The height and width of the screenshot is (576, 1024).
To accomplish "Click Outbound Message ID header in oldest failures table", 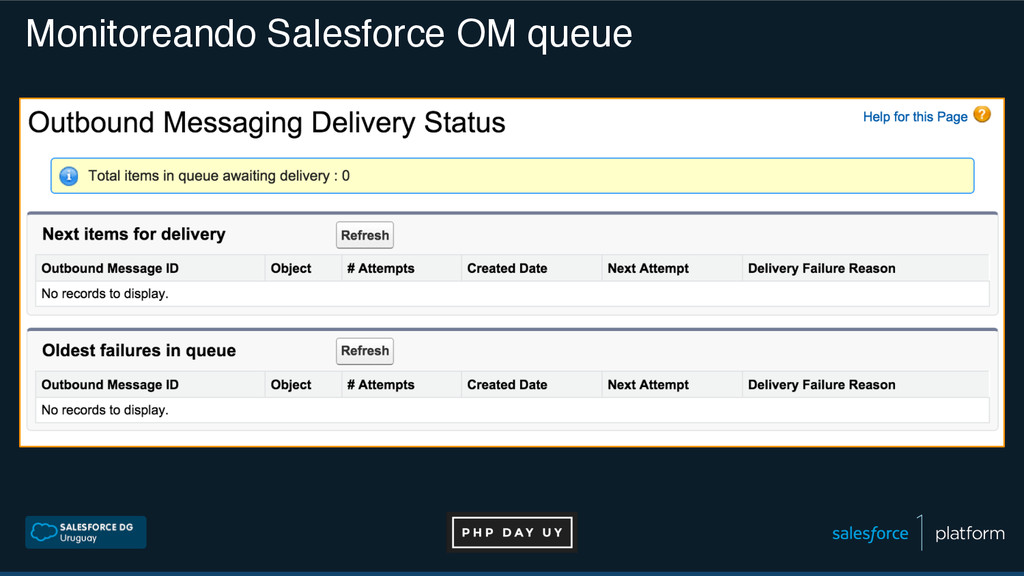I will click(x=110, y=385).
